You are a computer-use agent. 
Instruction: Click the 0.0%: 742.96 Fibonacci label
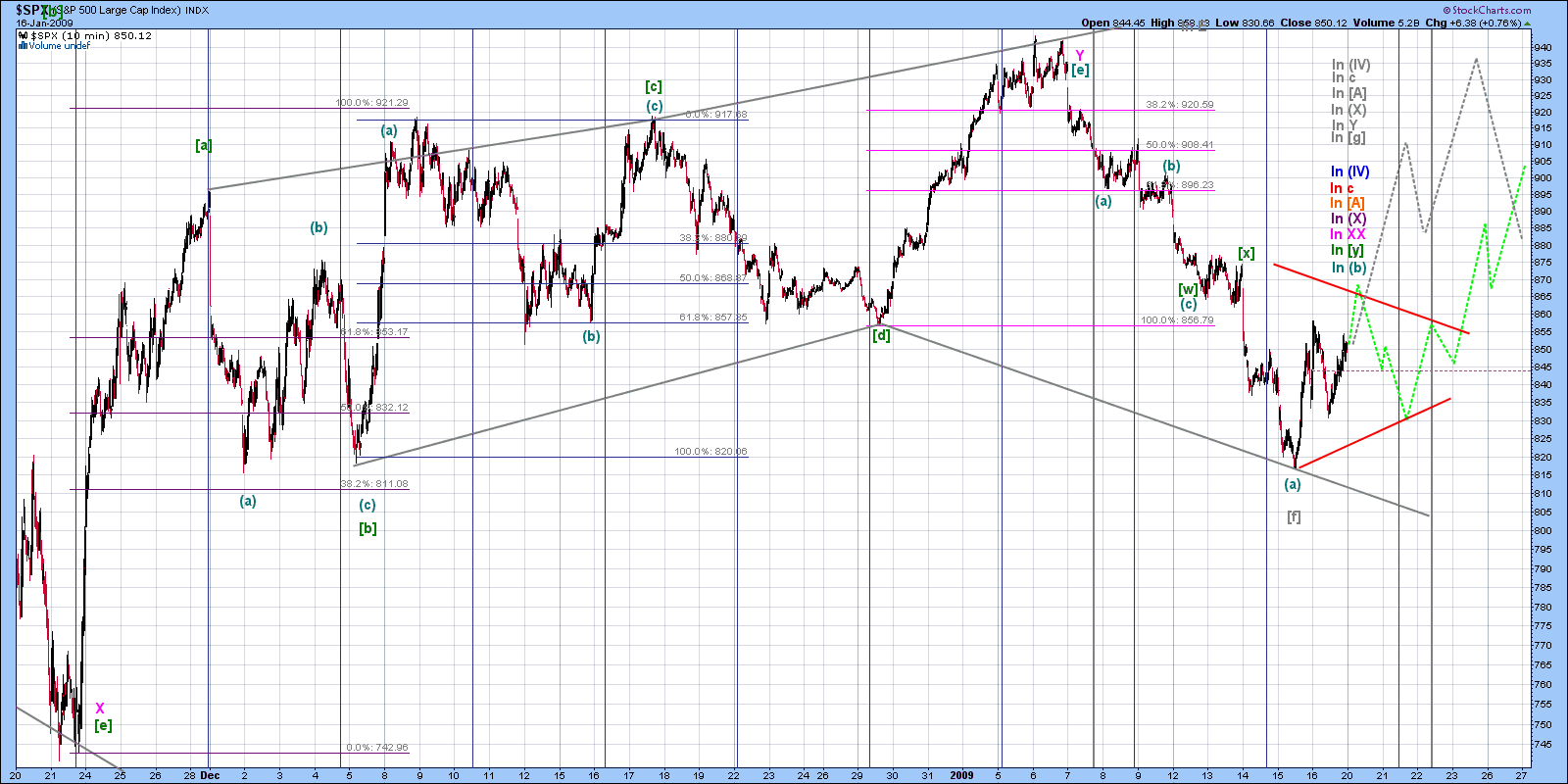click(377, 748)
